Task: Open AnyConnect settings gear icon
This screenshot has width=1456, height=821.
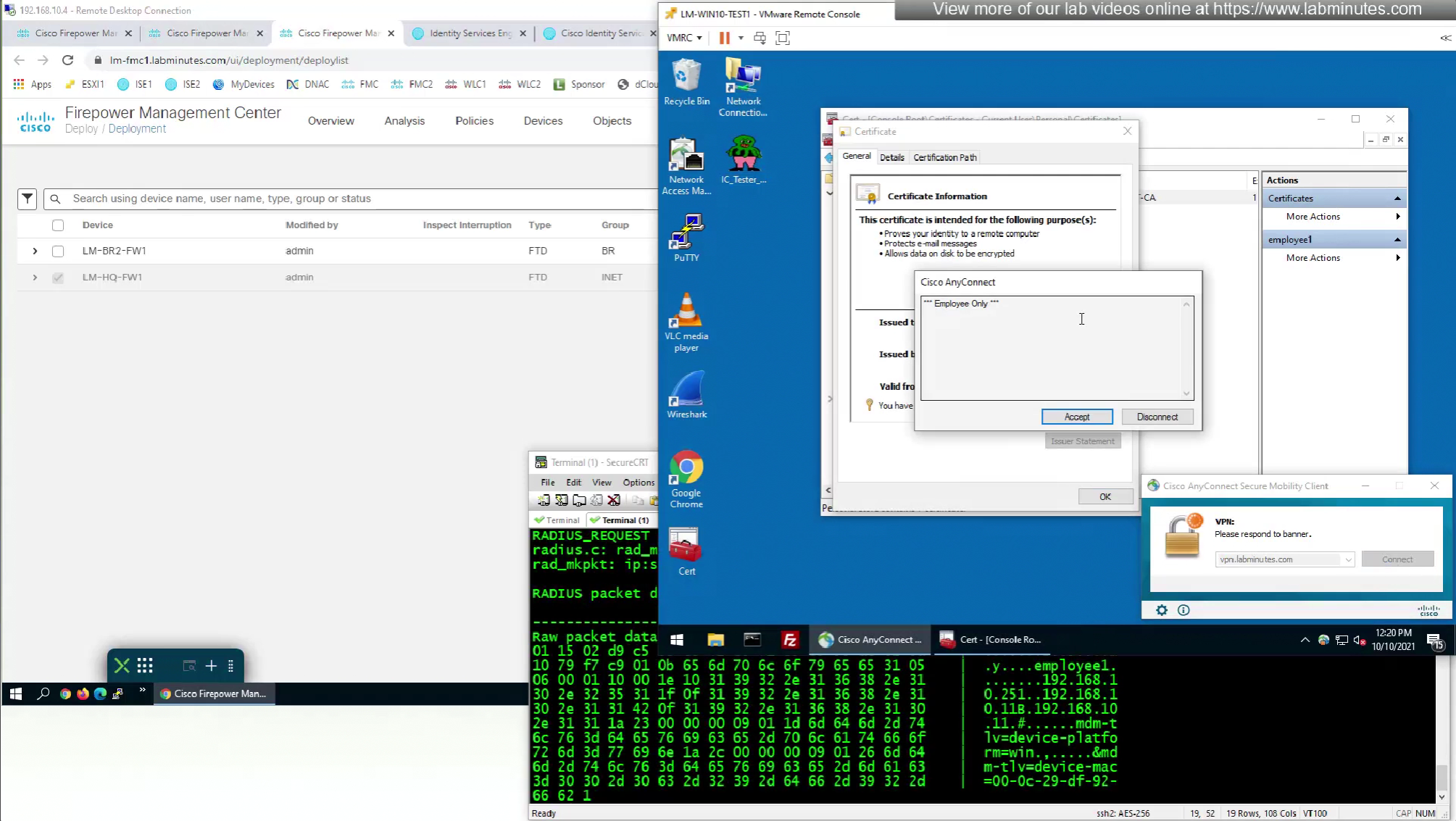Action: click(x=1162, y=610)
